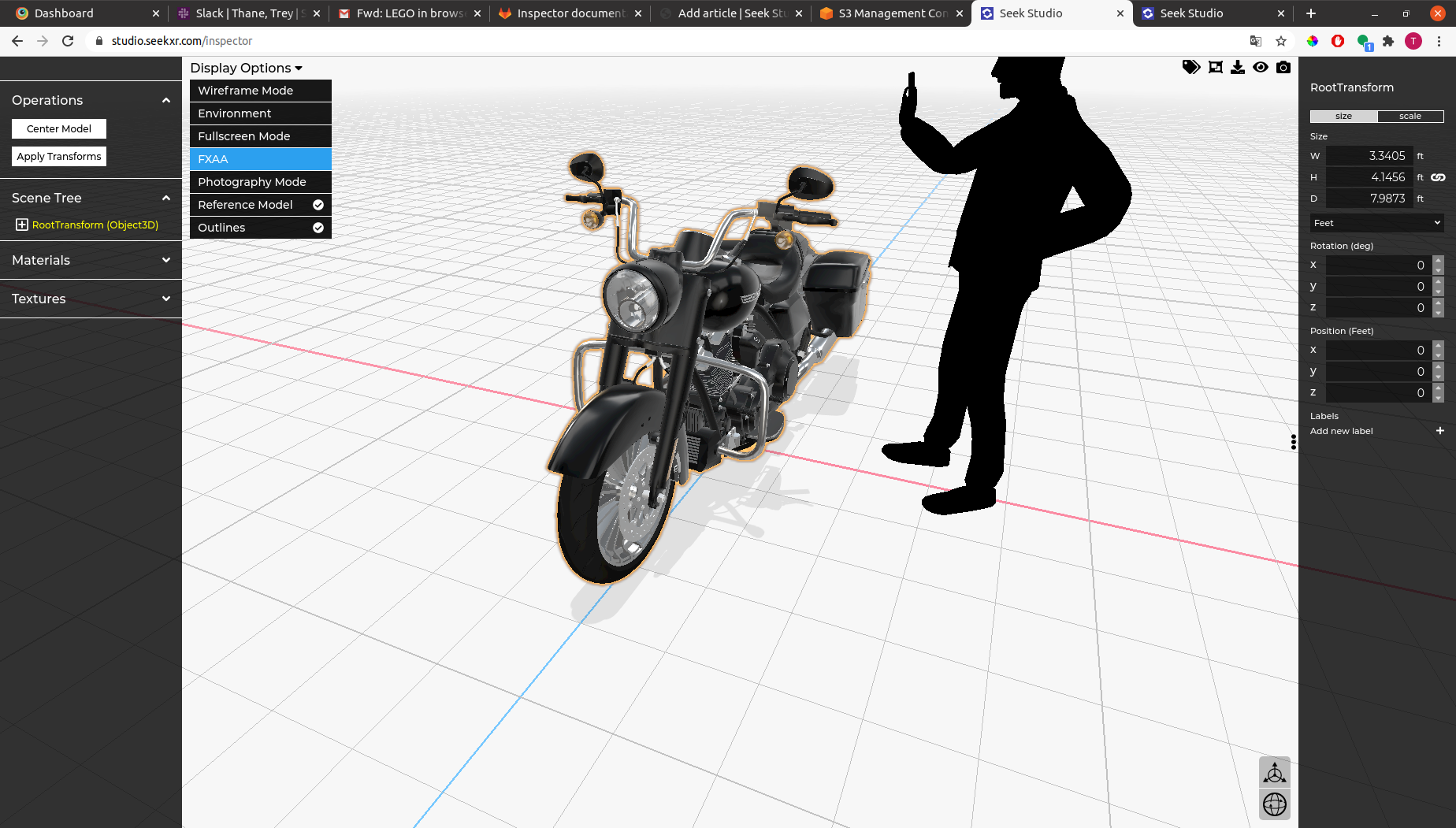Click the 3D axes gizmo icon
Image resolution: width=1456 pixels, height=828 pixels.
click(x=1275, y=772)
